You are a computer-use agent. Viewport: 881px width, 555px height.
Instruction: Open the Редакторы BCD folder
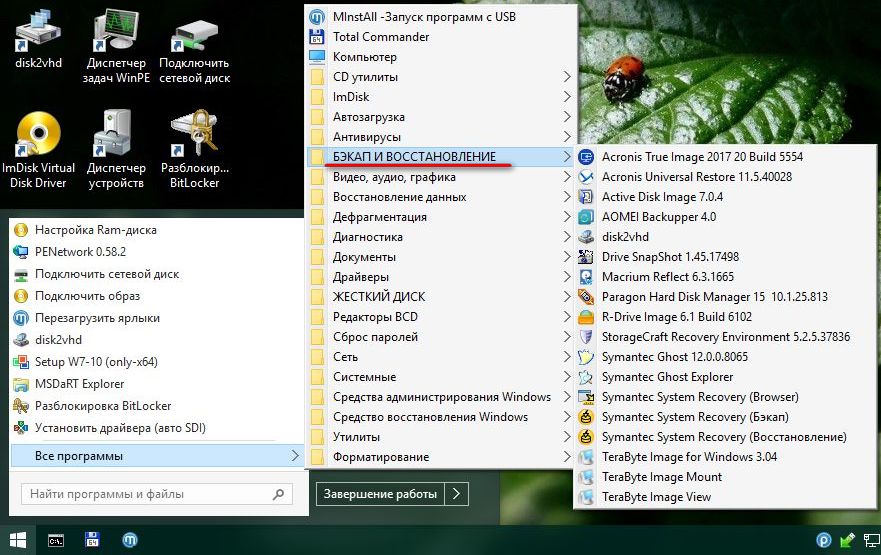[440, 317]
